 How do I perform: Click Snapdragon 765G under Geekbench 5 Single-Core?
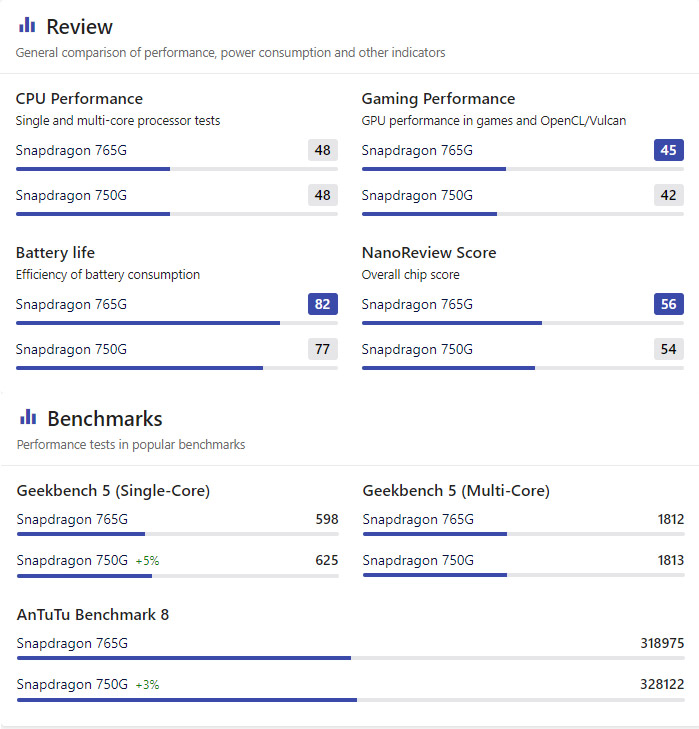(x=72, y=520)
